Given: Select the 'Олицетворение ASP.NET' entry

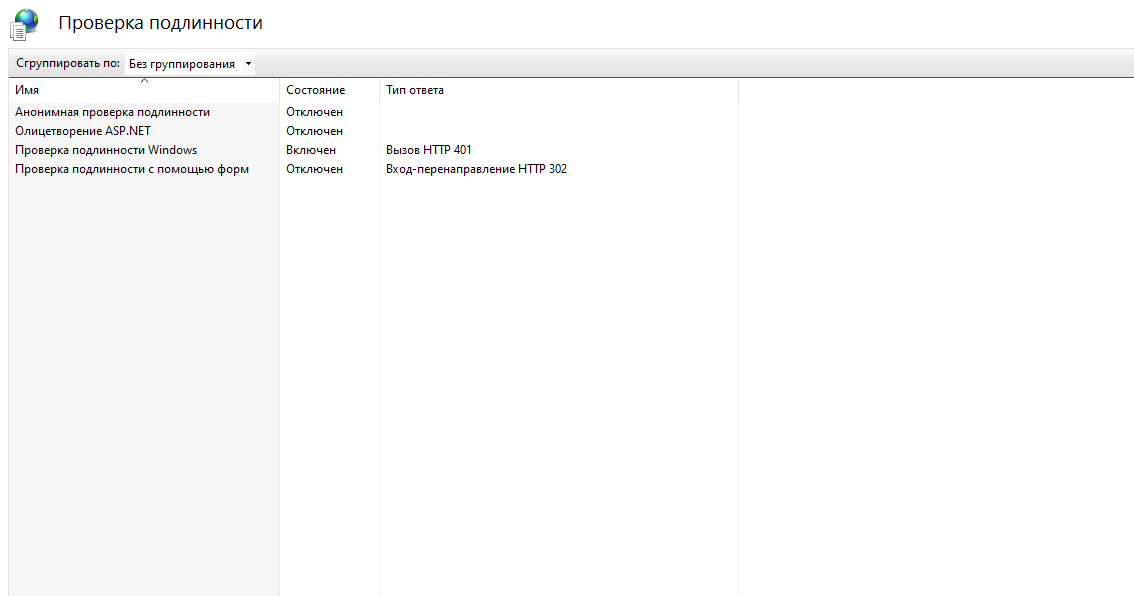Looking at the screenshot, I should click(83, 131).
